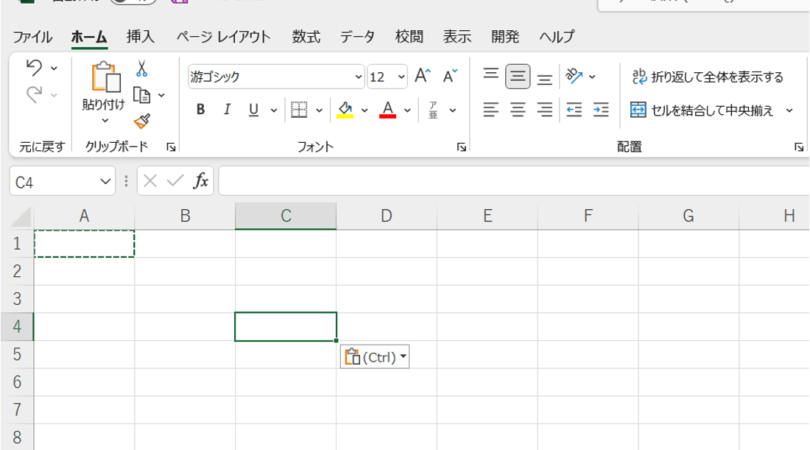Open the 挿入 ribbon tab
Image resolution: width=810 pixels, height=450 pixels.
click(x=140, y=37)
